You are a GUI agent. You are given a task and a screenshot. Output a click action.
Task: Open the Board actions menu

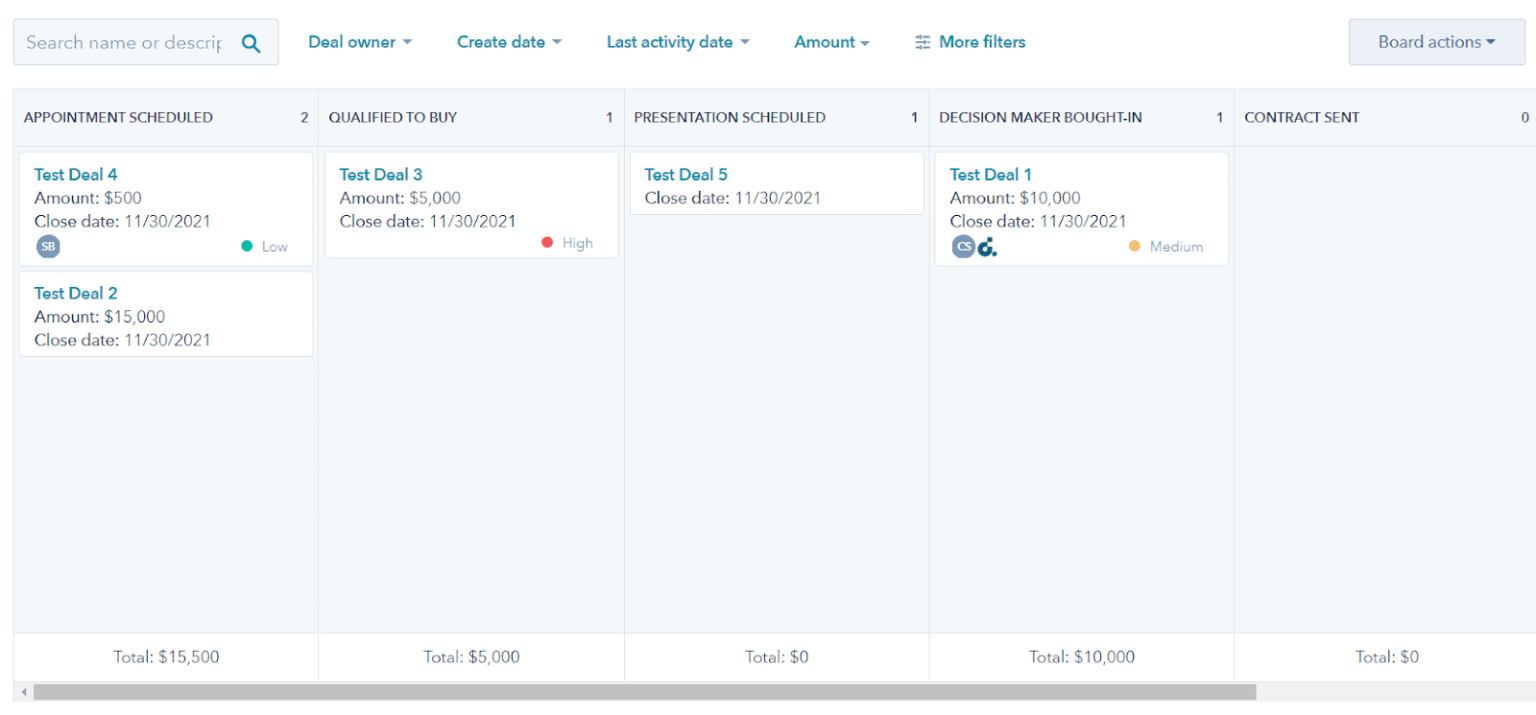tap(1436, 41)
